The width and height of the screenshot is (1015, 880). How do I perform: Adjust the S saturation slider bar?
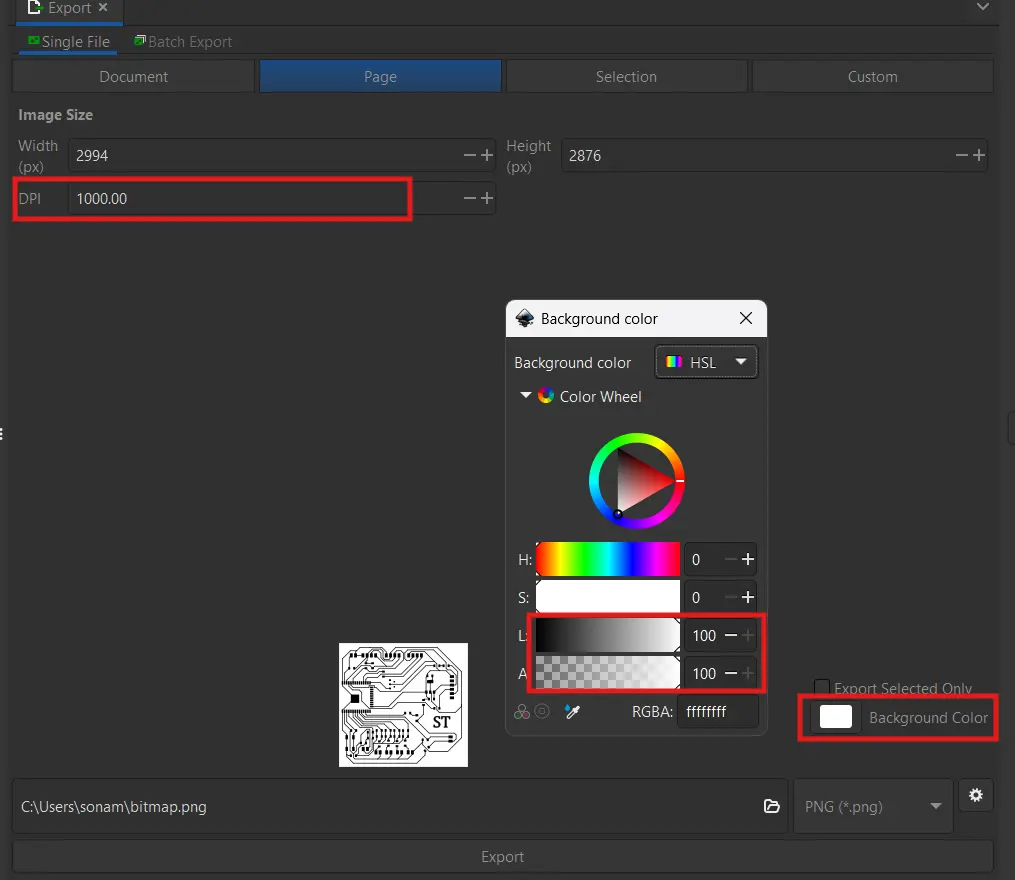click(x=607, y=597)
